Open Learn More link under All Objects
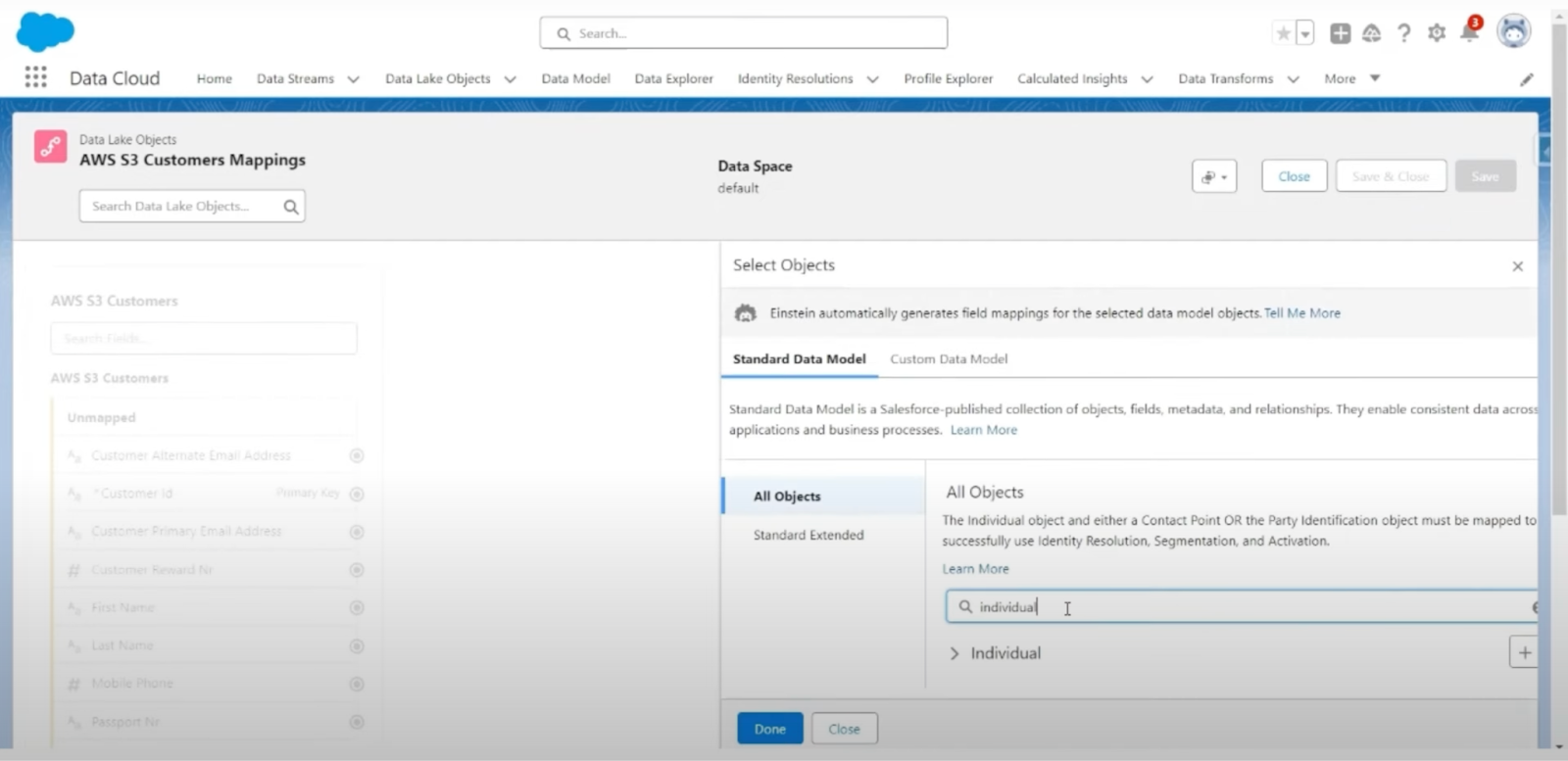 coord(976,569)
